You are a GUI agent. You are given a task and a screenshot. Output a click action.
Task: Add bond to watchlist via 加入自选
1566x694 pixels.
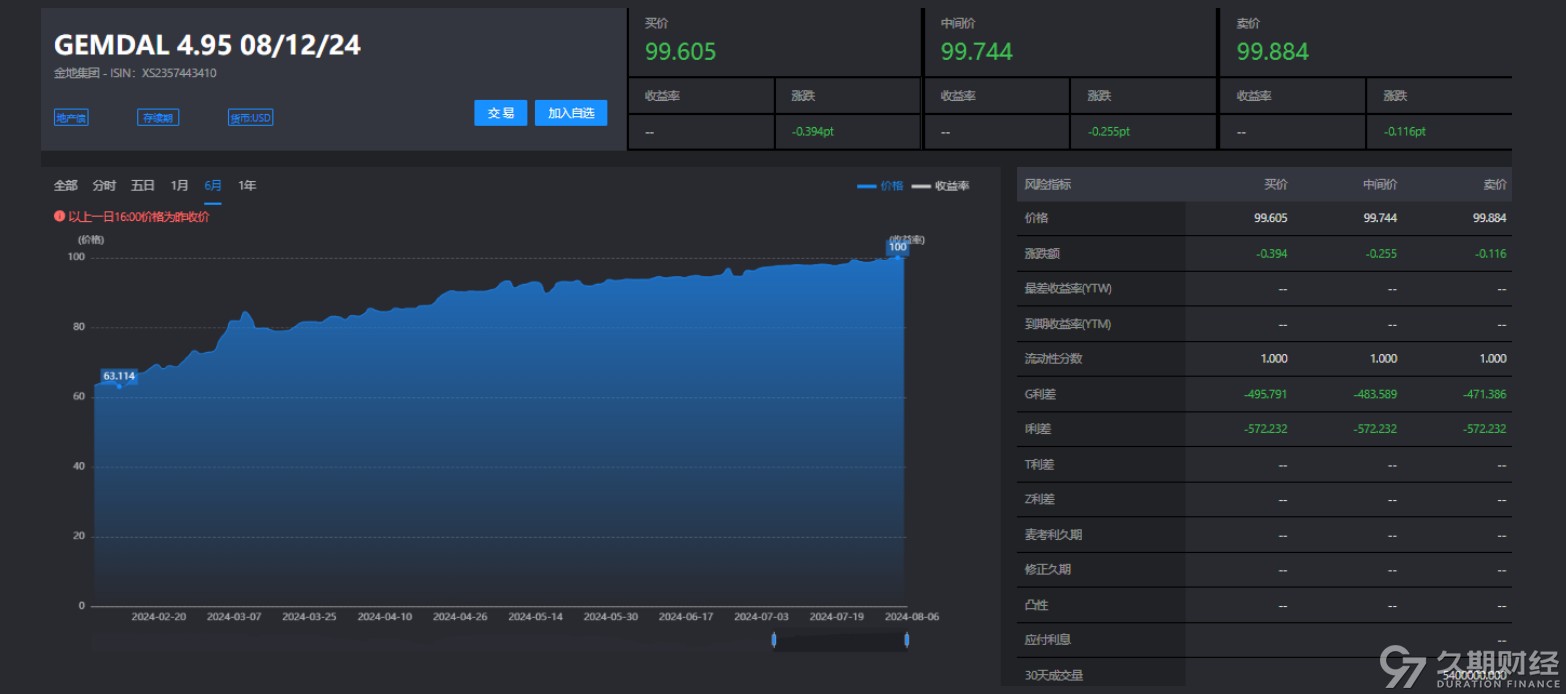point(571,113)
